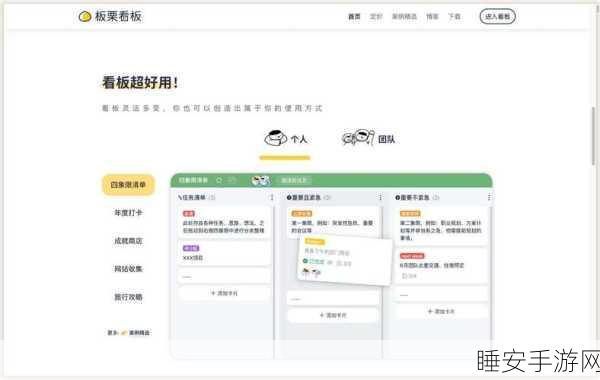Click 添加卡片 under 重要不紧急 column
The width and height of the screenshot is (600, 380).
(x=441, y=312)
